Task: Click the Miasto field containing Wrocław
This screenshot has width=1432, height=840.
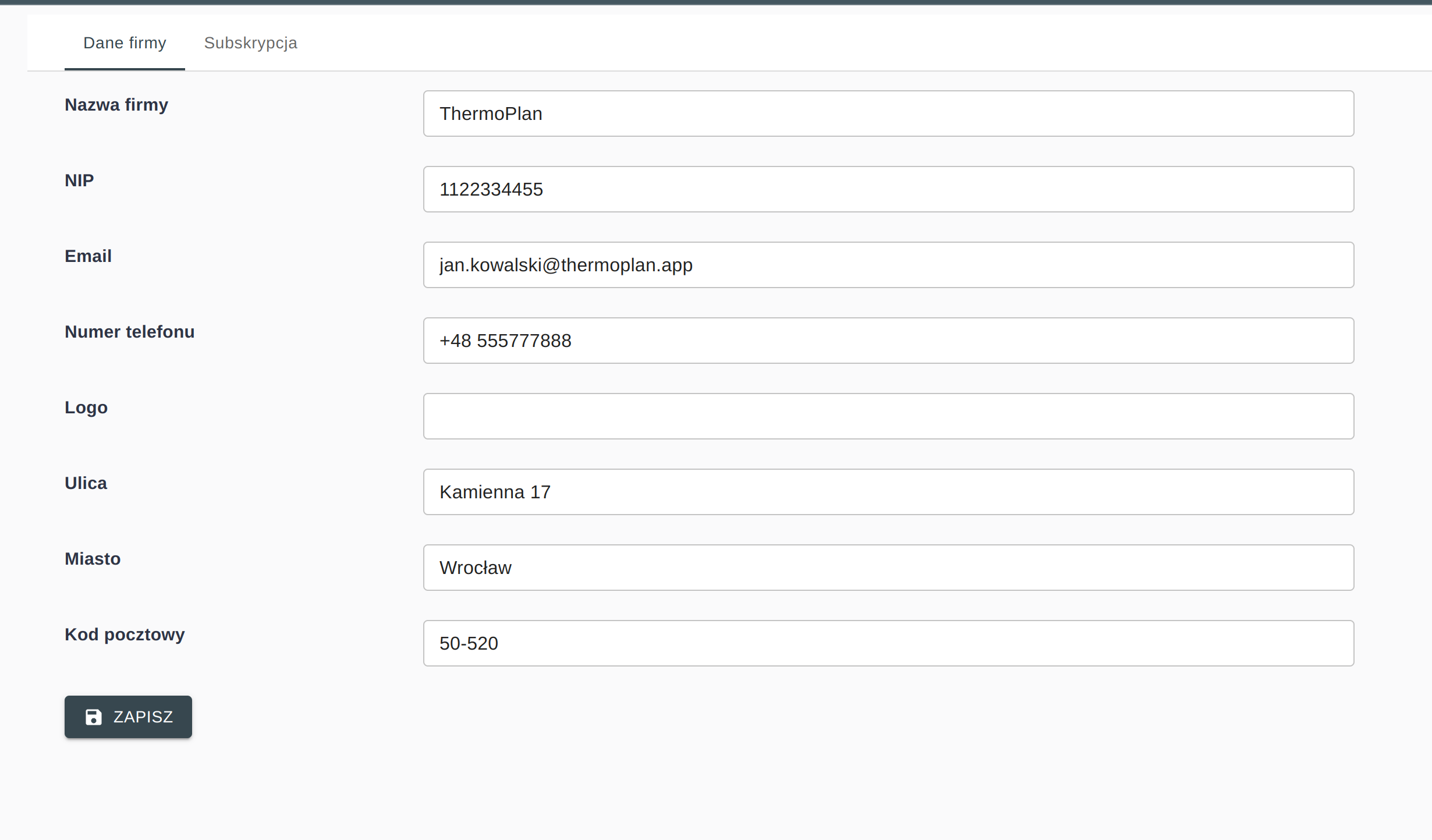Action: click(x=888, y=568)
